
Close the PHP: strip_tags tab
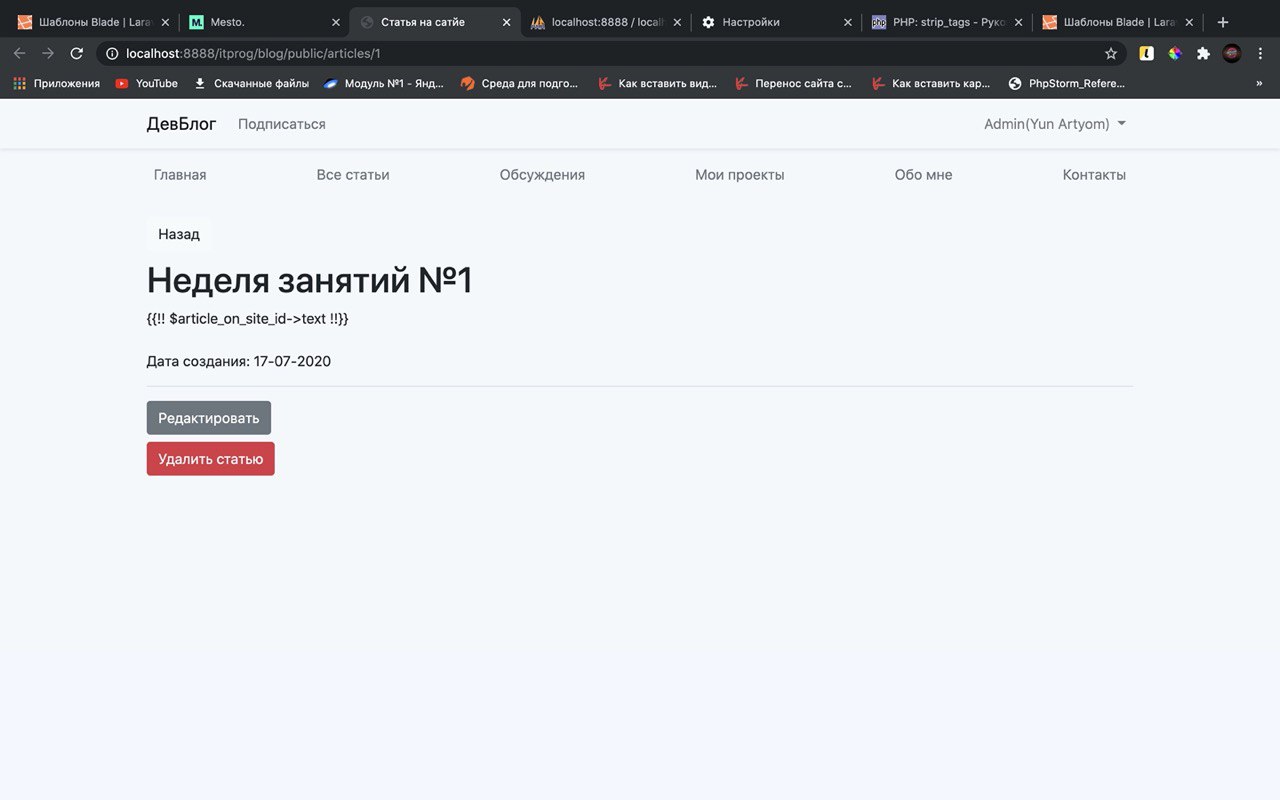1019,22
